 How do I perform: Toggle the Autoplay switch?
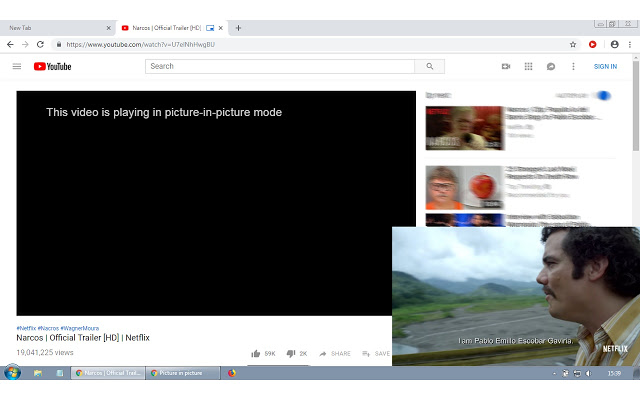pos(601,96)
